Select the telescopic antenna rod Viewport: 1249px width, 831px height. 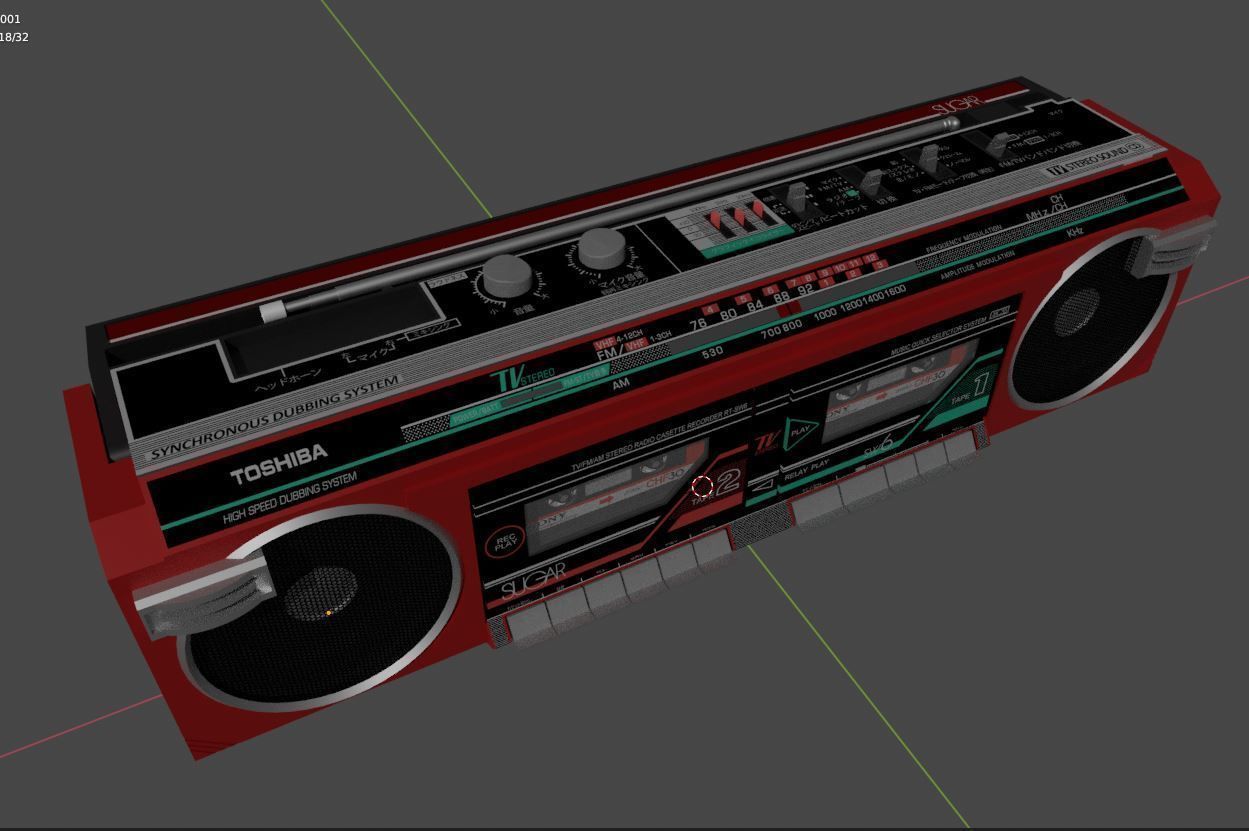610,218
